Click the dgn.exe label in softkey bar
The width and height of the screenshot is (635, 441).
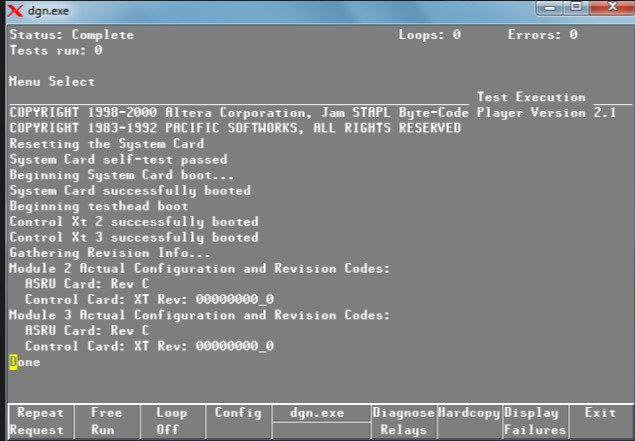(x=319, y=413)
